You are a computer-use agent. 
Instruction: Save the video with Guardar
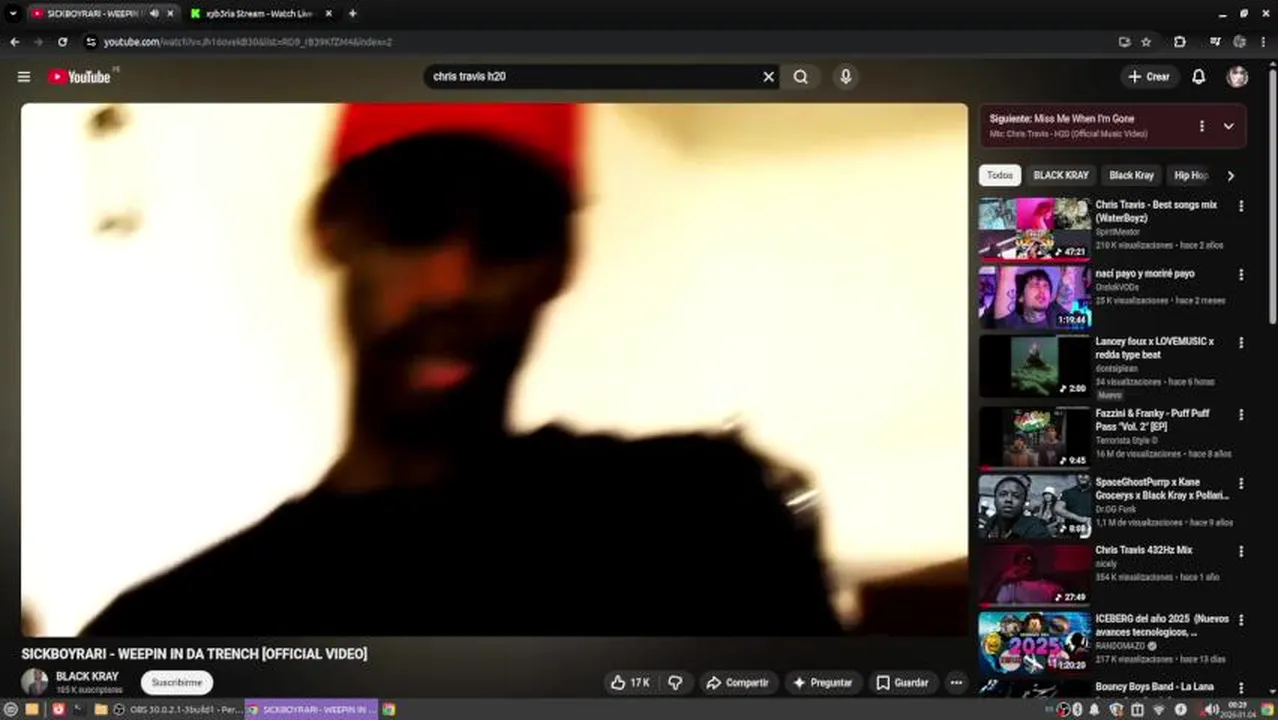(902, 683)
